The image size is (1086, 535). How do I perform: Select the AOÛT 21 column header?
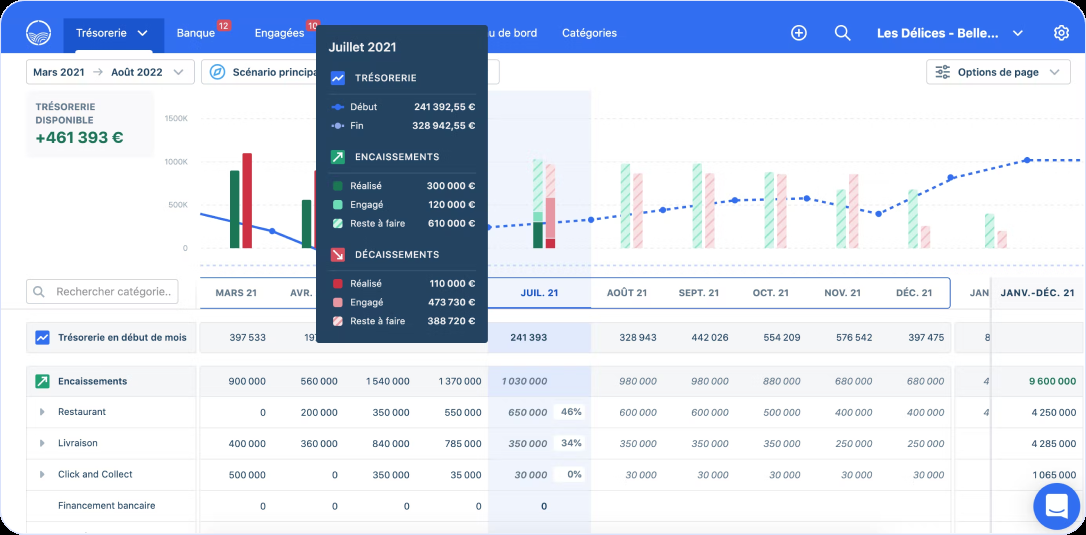(x=627, y=293)
